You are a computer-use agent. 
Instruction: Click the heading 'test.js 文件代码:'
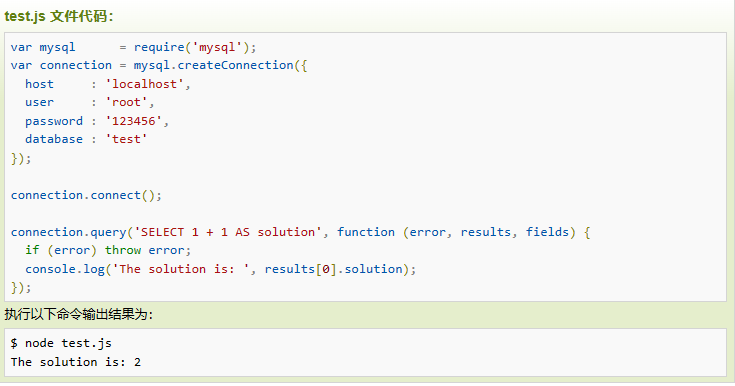(59, 16)
